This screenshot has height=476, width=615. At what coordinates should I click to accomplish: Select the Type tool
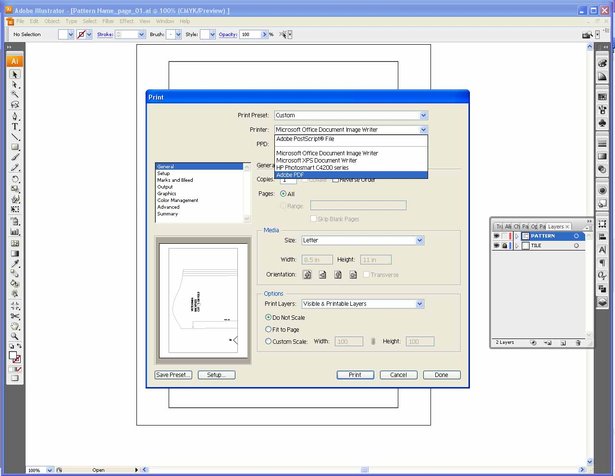[15, 127]
